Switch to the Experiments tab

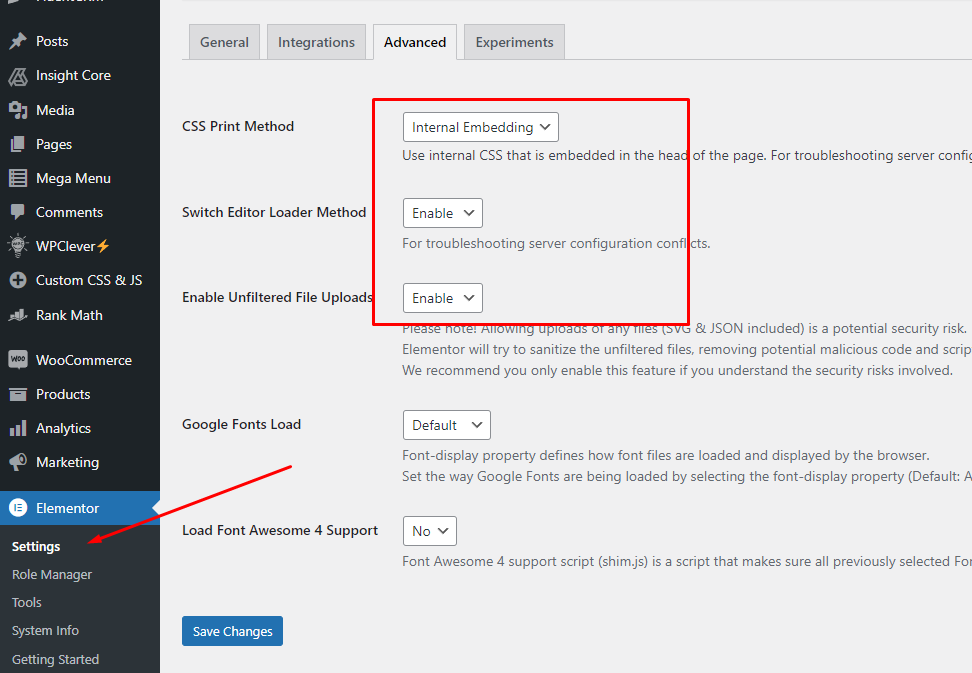click(515, 42)
